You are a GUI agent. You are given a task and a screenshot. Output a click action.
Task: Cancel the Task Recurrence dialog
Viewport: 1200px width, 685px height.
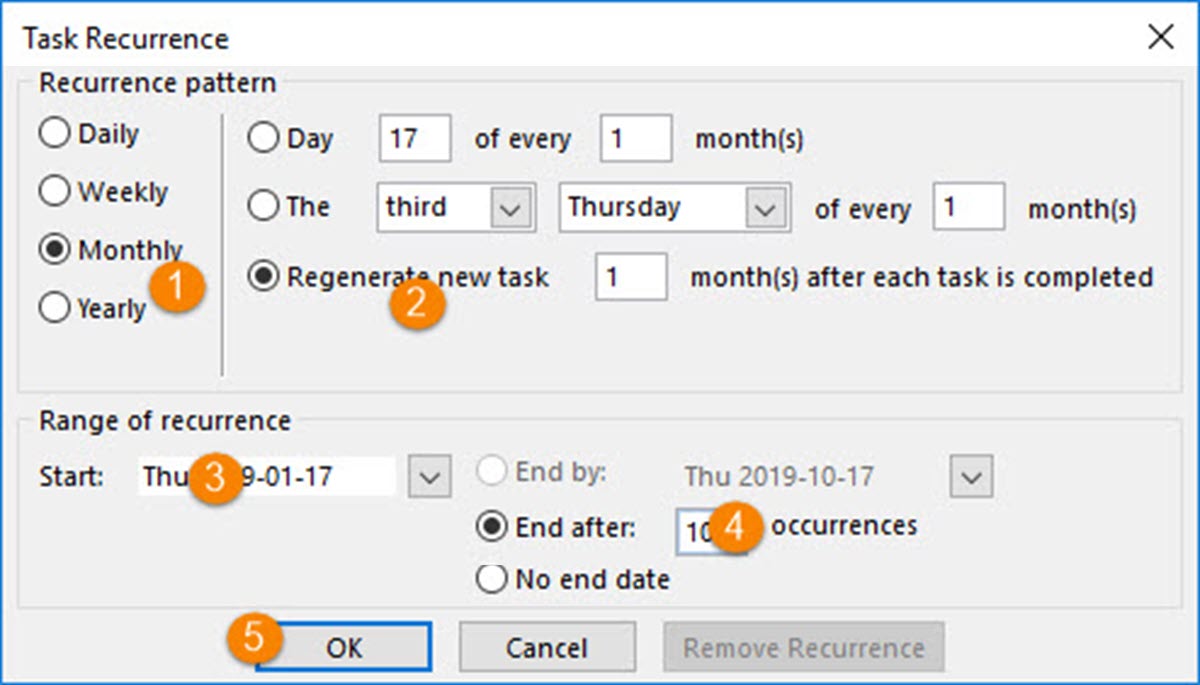pyautogui.click(x=547, y=647)
